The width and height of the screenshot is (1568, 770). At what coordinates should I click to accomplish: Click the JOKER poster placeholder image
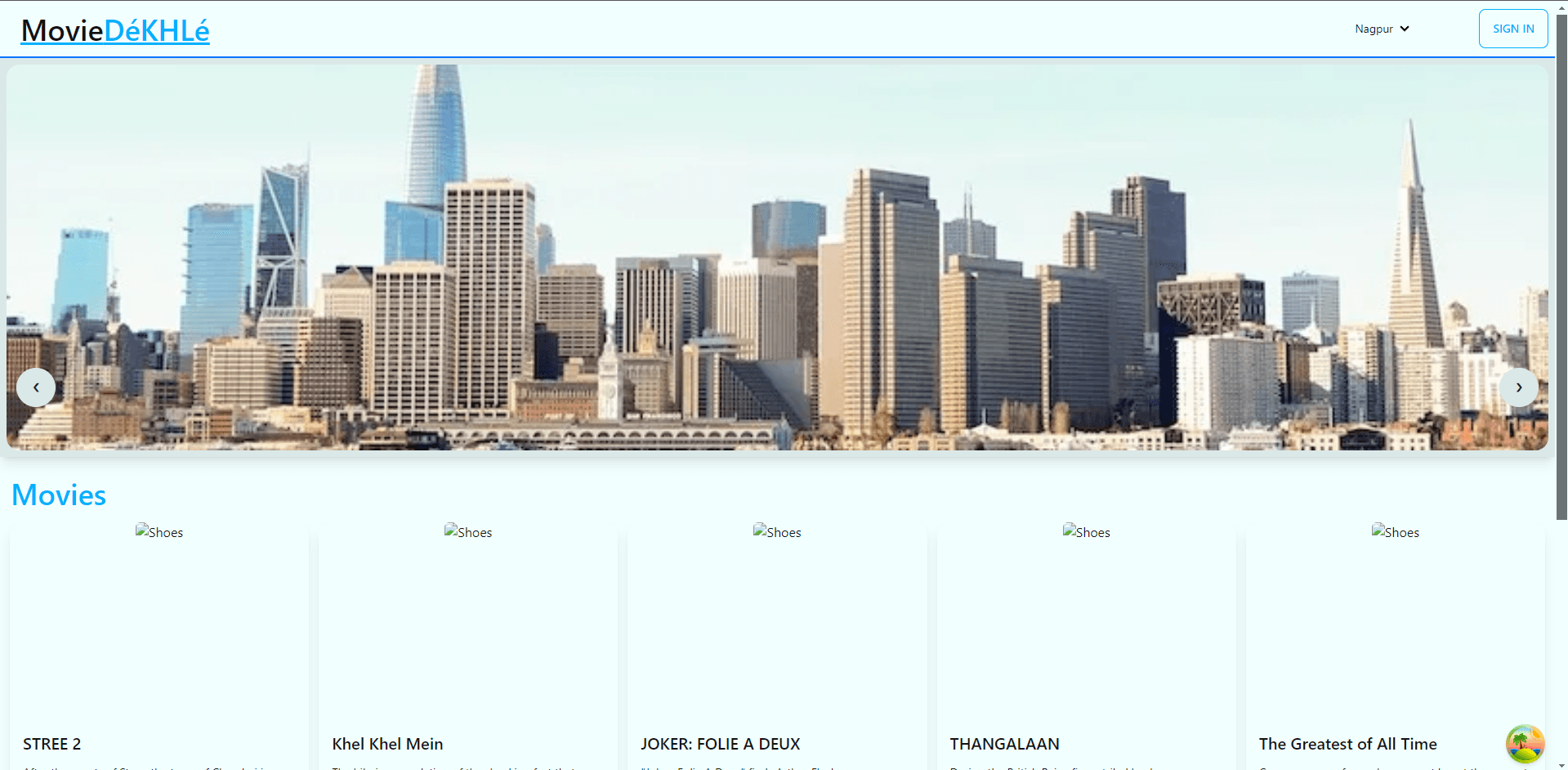coord(777,532)
